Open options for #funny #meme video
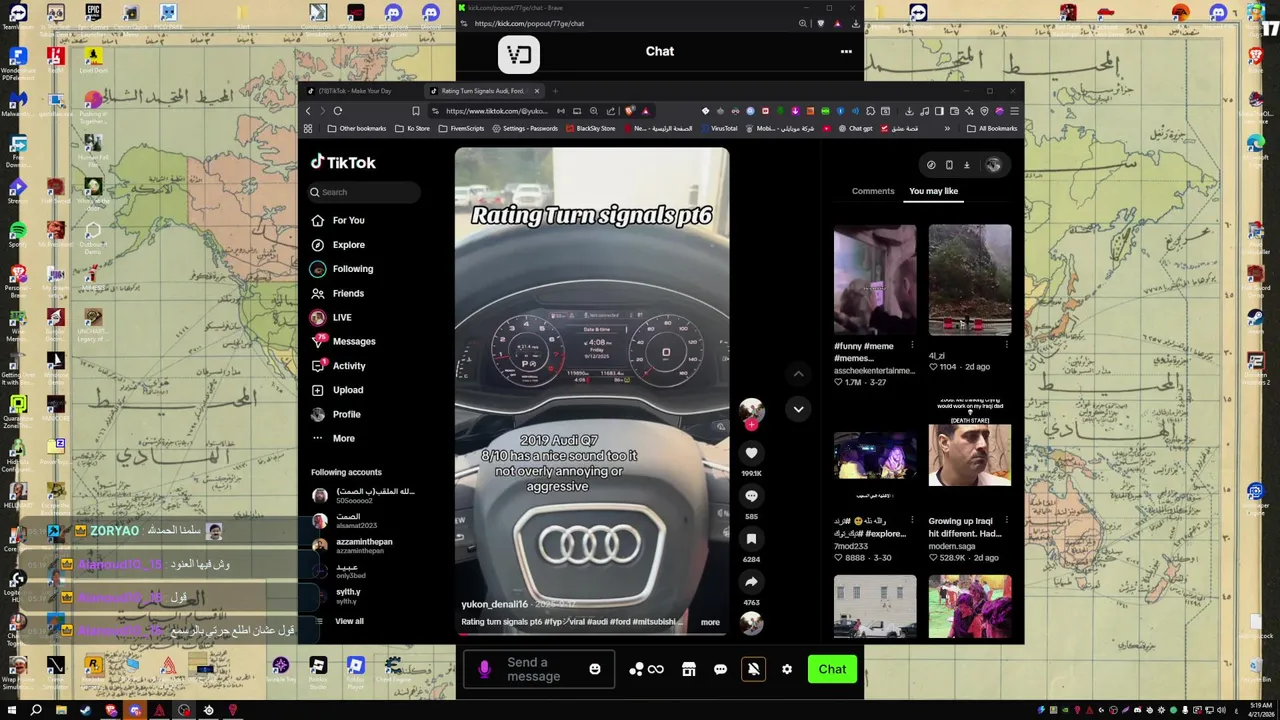Viewport: 1280px width, 720px height. point(912,345)
